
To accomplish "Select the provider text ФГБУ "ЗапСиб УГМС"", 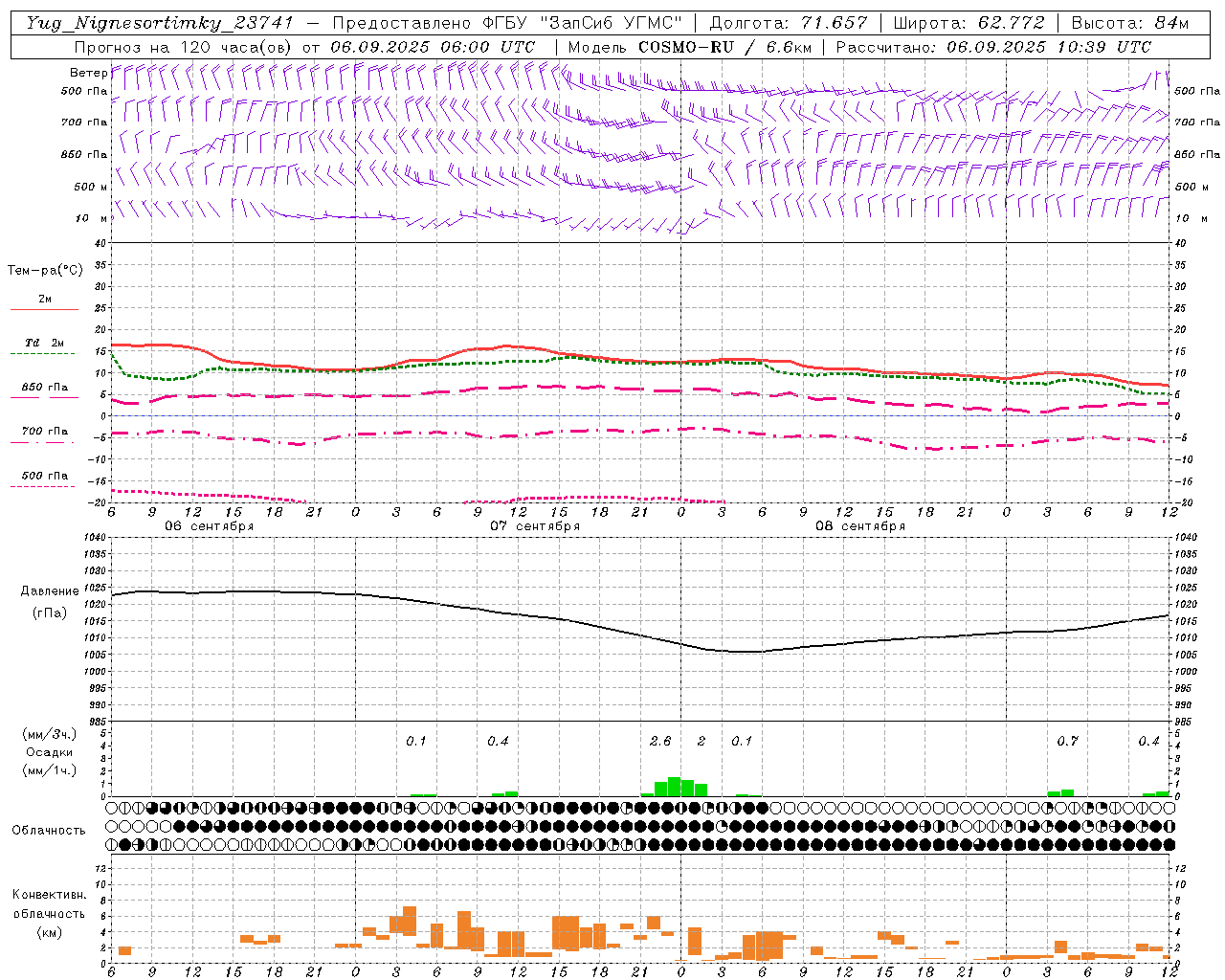I will click(584, 23).
